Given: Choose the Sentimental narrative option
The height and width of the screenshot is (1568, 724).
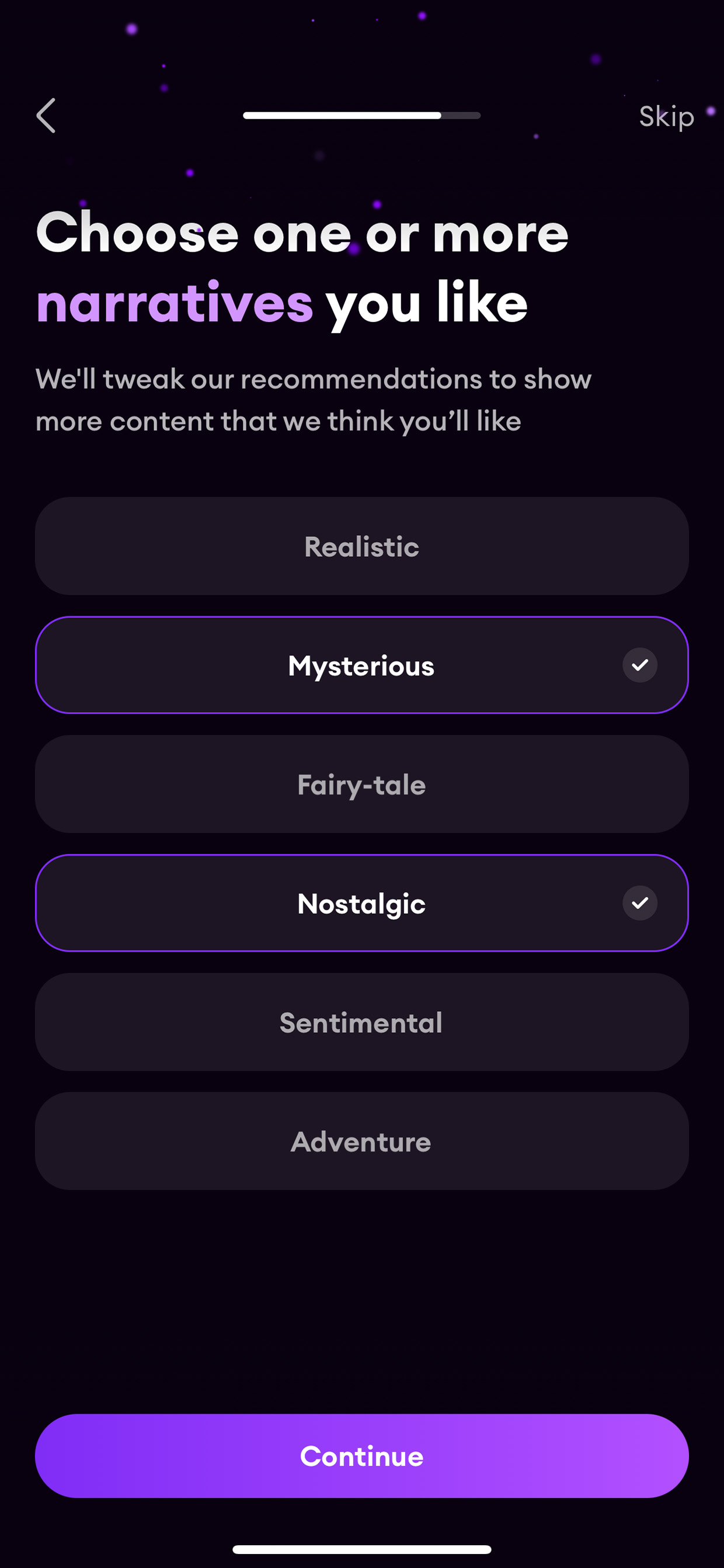Looking at the screenshot, I should 362,1022.
